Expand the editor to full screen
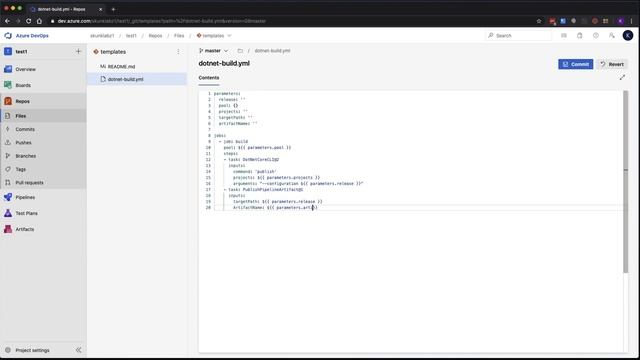640x360 pixels. click(622, 78)
